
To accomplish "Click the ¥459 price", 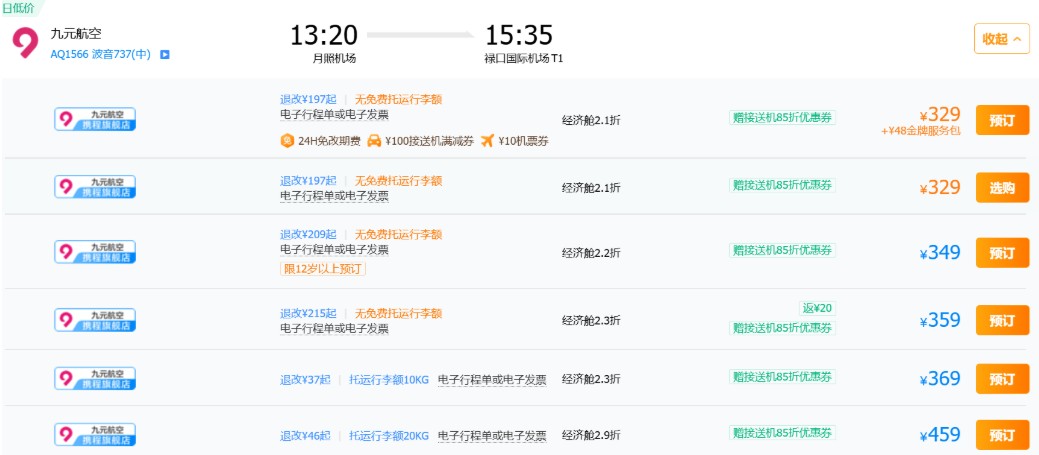I will 940,435.
